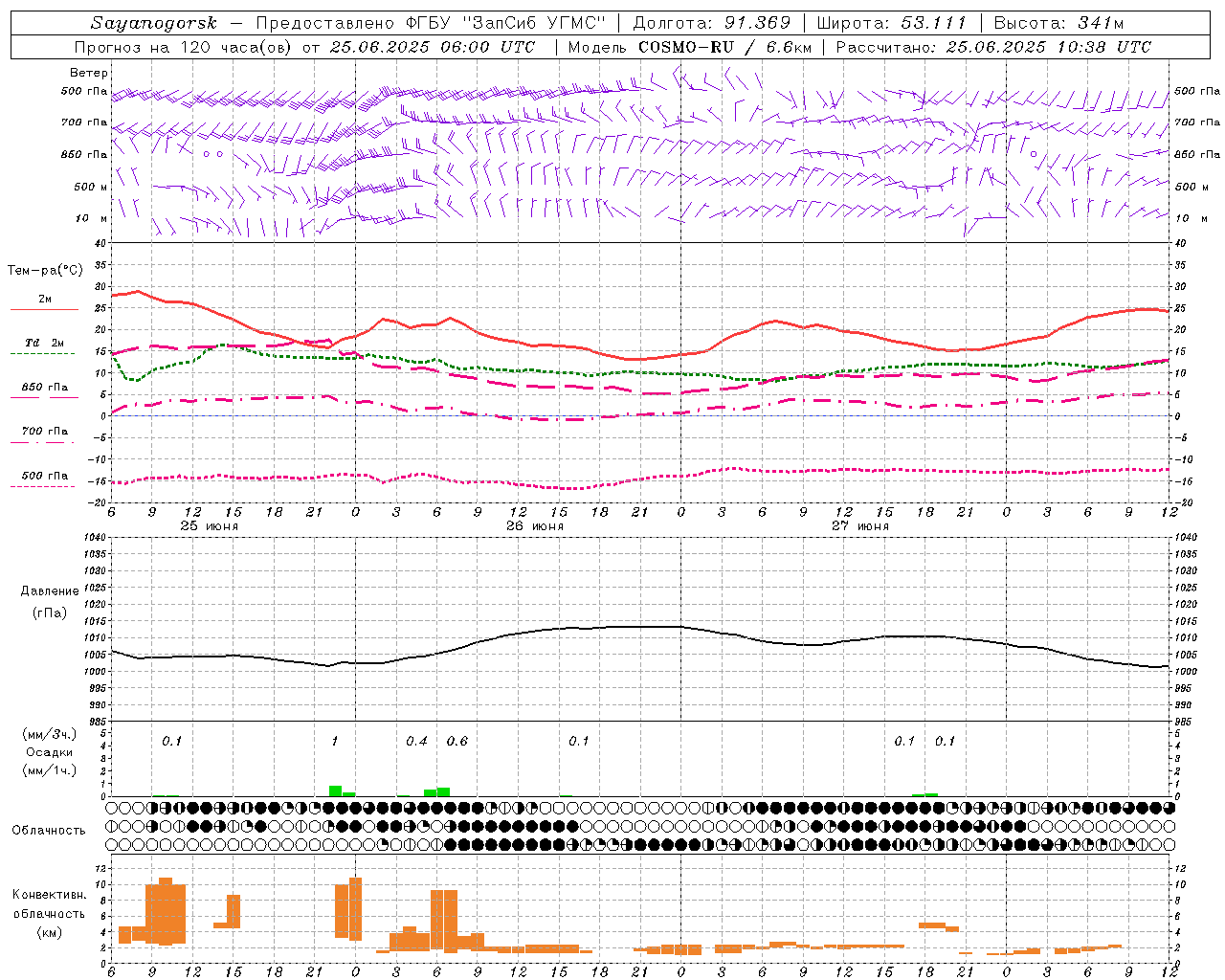Viewport: 1225px width, 980px height.
Task: Select the Широта: 53.111 value
Action: 891,23
